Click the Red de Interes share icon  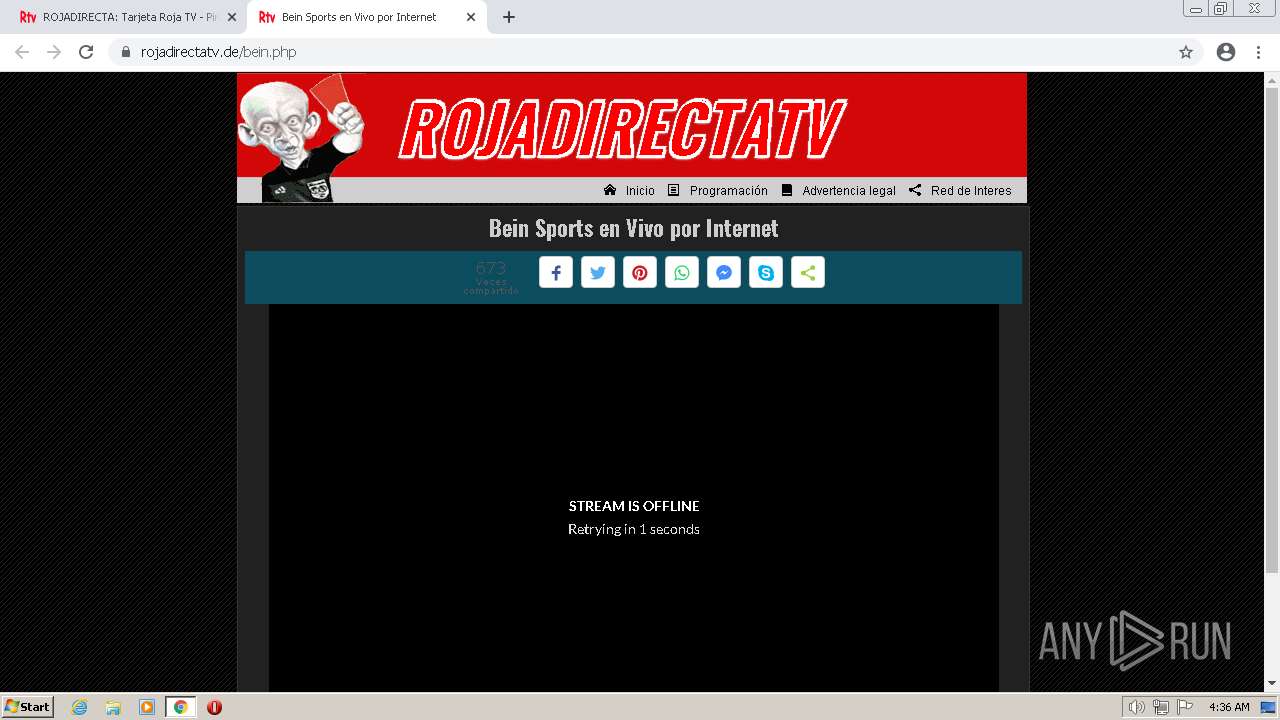915,190
